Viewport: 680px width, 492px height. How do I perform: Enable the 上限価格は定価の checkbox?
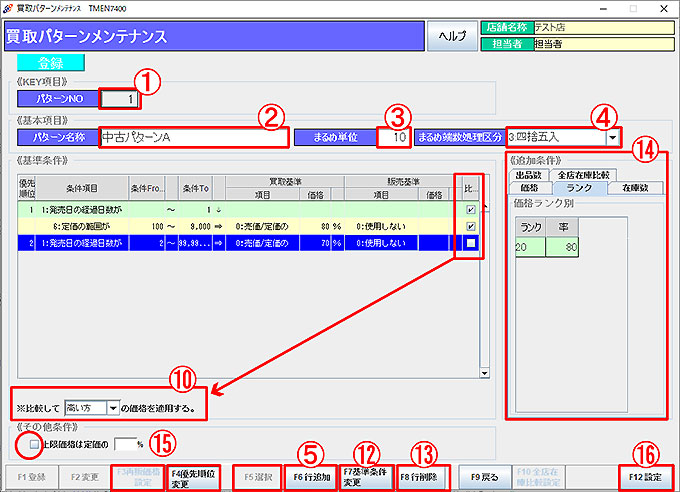pos(34,444)
